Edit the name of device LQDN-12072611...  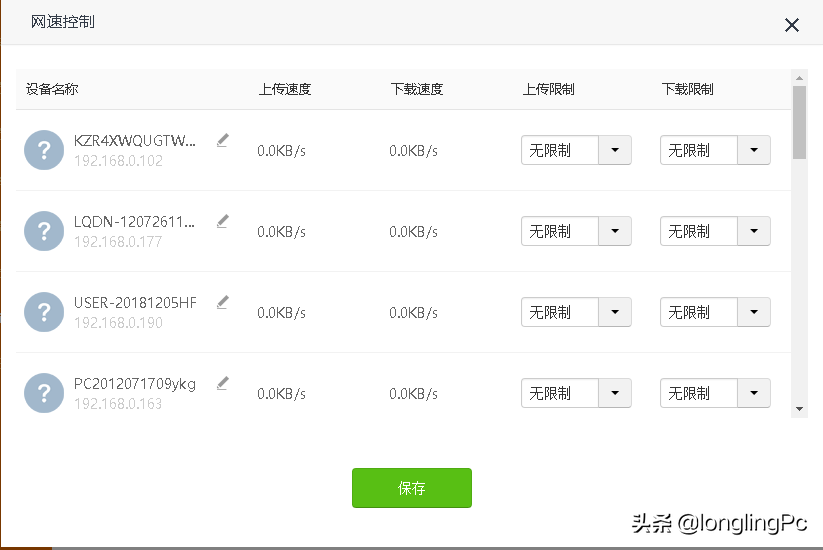click(x=223, y=221)
